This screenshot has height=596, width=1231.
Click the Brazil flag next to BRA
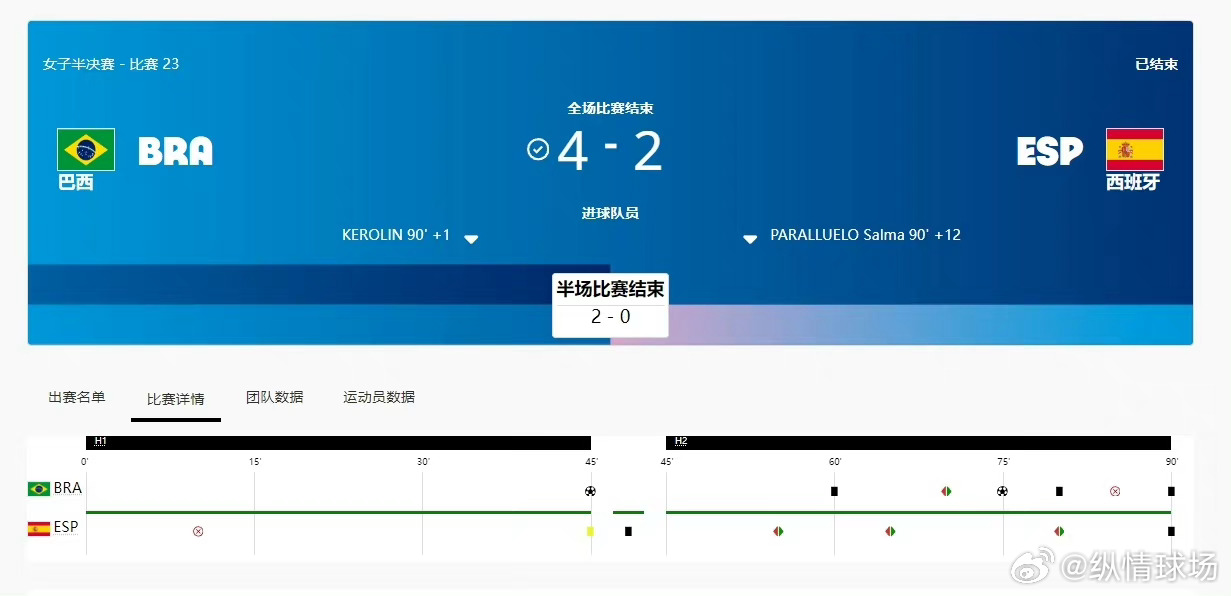[x=87, y=148]
